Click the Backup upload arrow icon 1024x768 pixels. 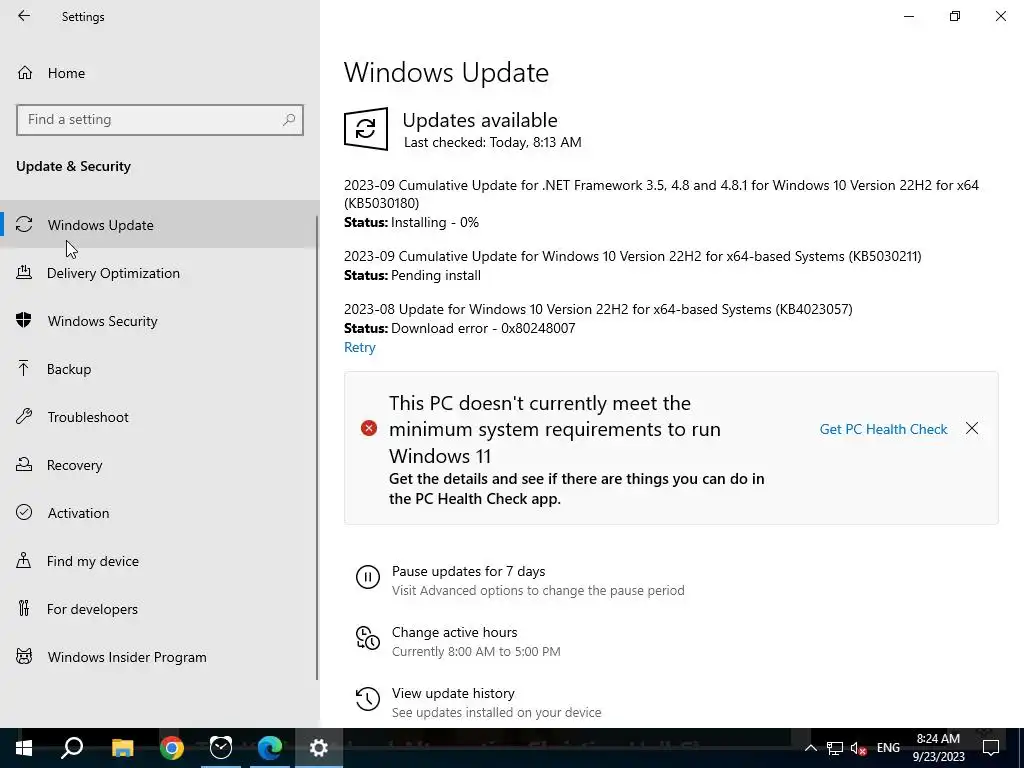pyautogui.click(x=24, y=369)
